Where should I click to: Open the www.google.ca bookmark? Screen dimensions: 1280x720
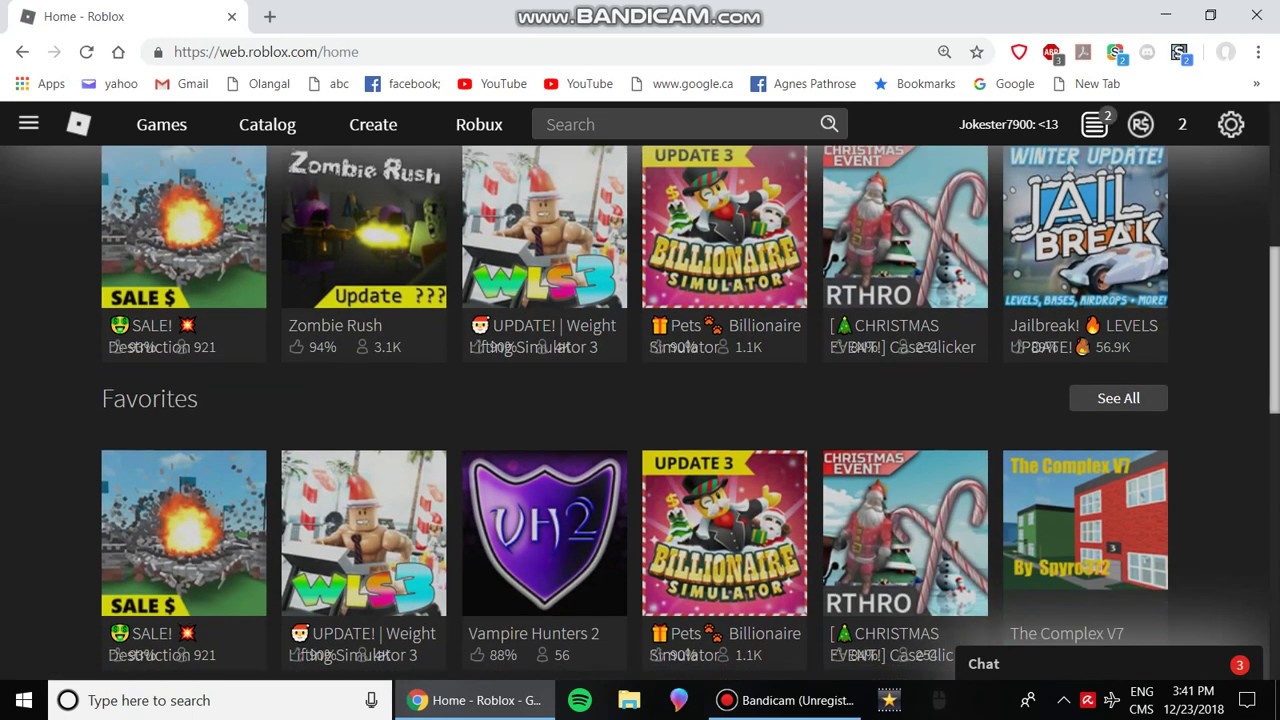point(681,84)
